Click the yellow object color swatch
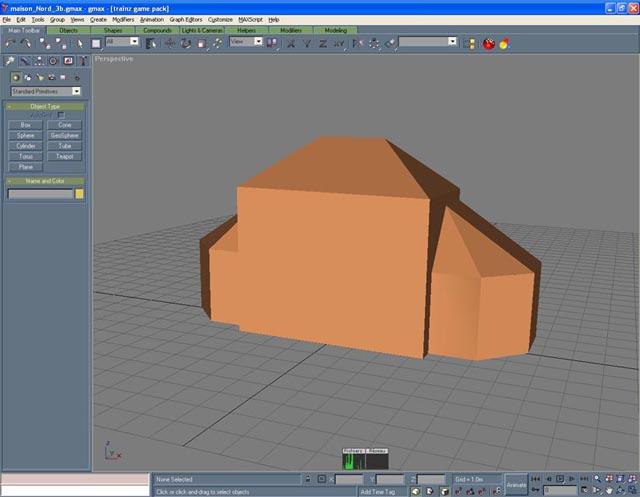 (x=80, y=193)
